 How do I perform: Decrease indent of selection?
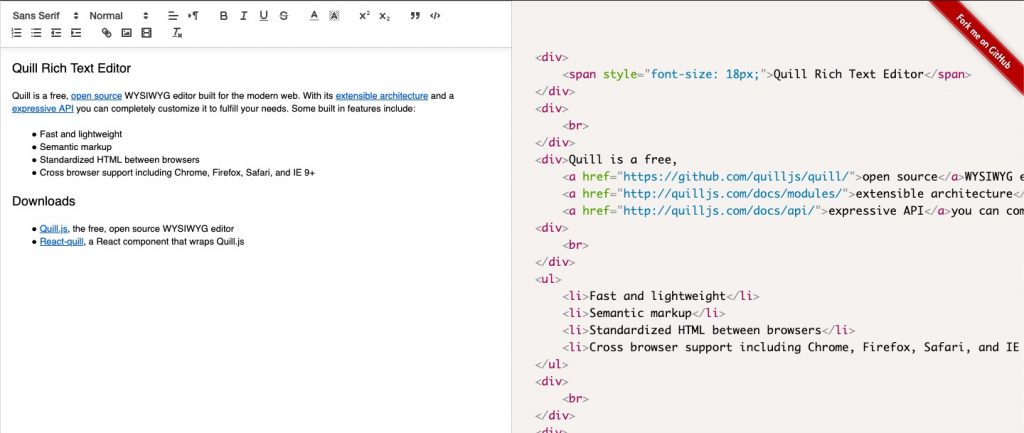(x=56, y=33)
